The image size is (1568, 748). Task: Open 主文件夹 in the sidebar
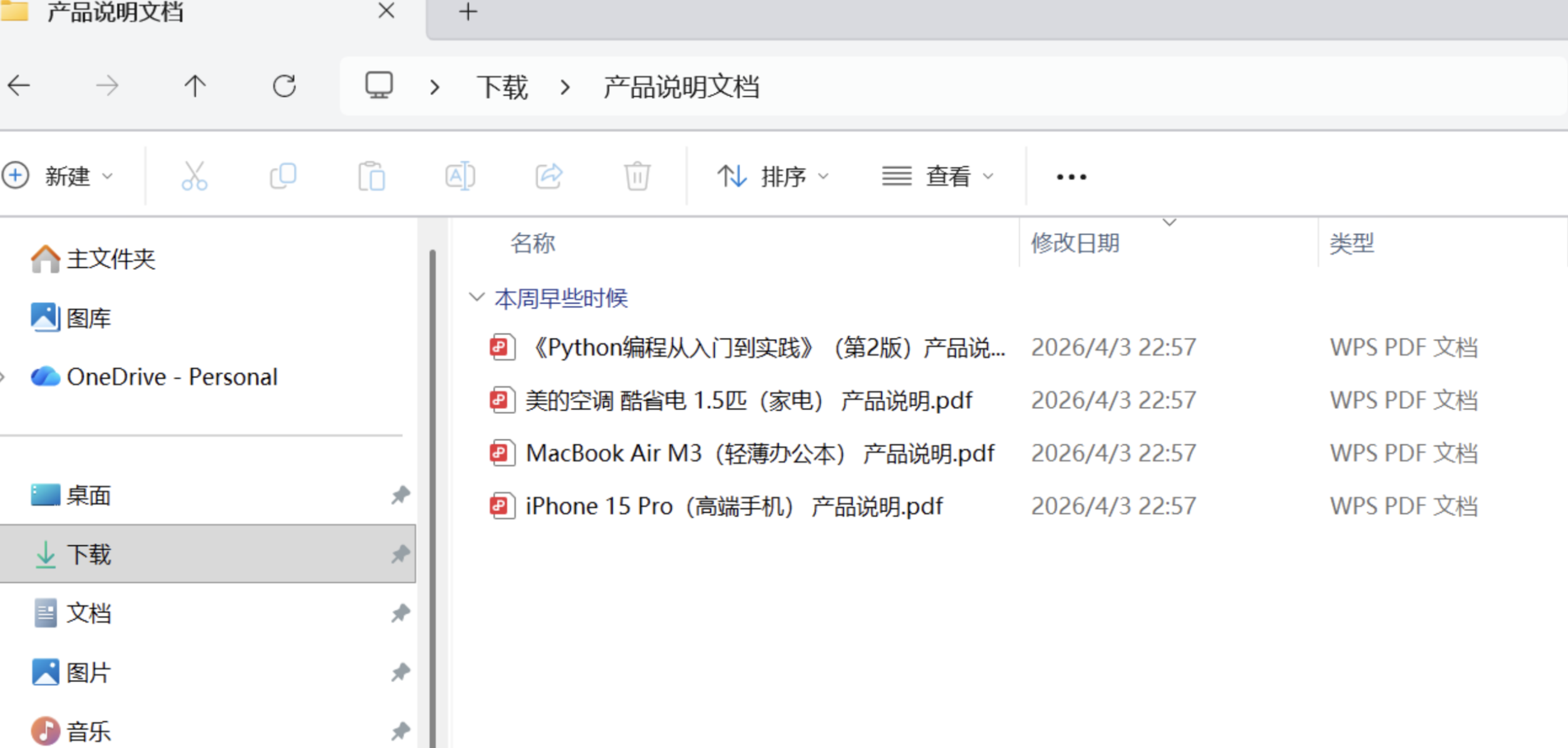click(93, 259)
